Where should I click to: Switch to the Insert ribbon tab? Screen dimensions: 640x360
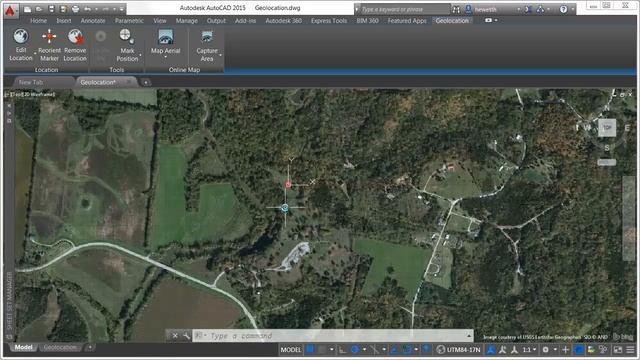click(x=64, y=20)
